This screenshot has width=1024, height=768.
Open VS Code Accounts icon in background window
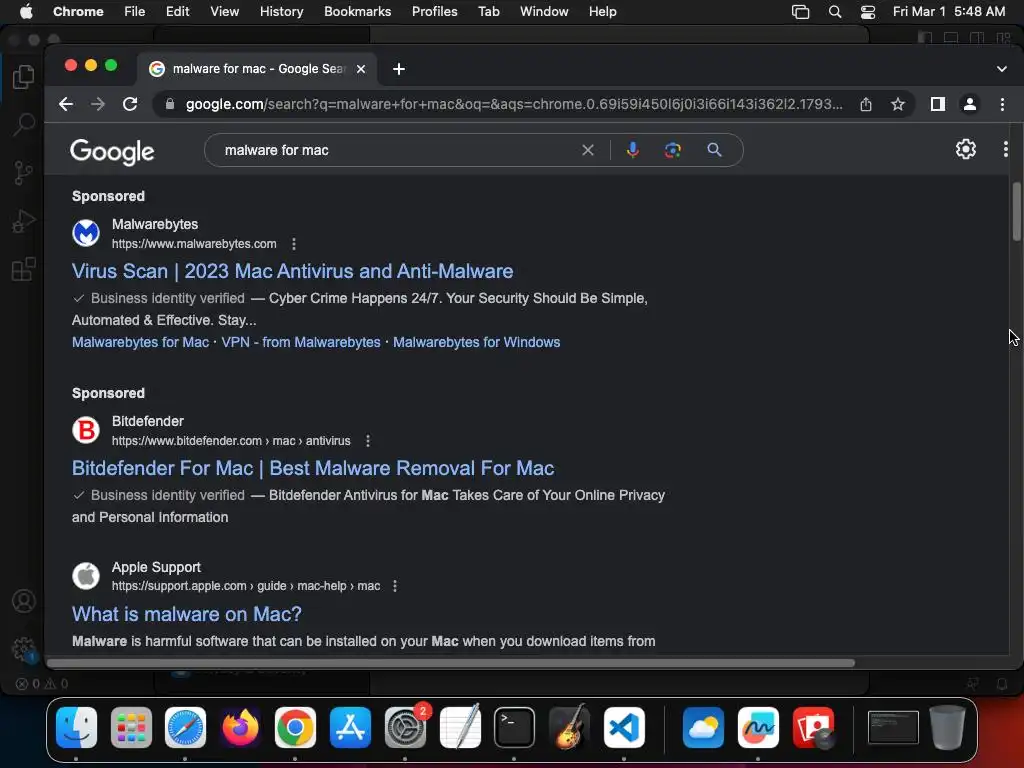(x=24, y=601)
